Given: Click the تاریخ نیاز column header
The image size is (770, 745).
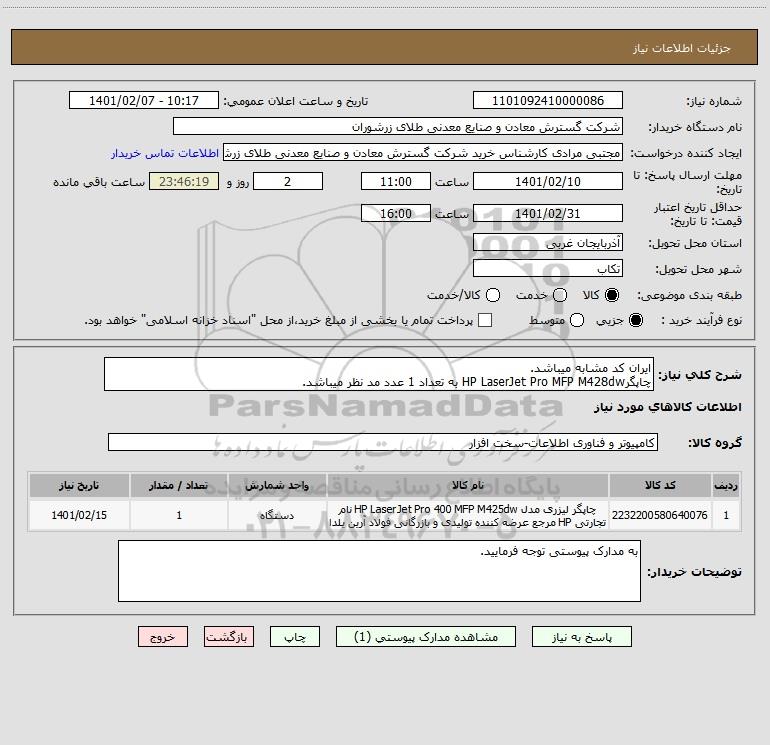Looking at the screenshot, I should tap(79, 486).
